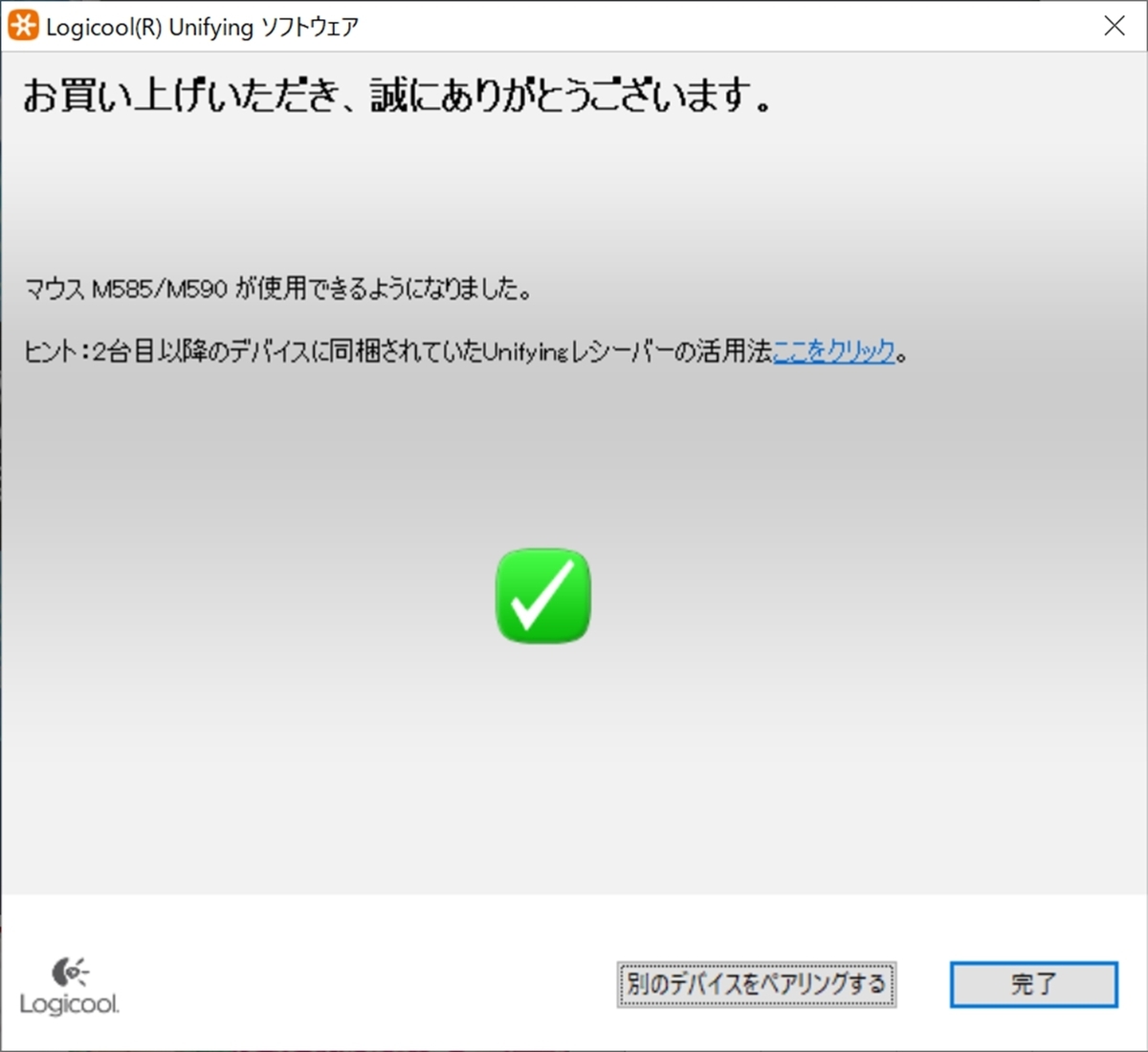This screenshot has width=1148, height=1052.
Task: Close the Logicool Unifying software window
Action: click(x=1115, y=26)
